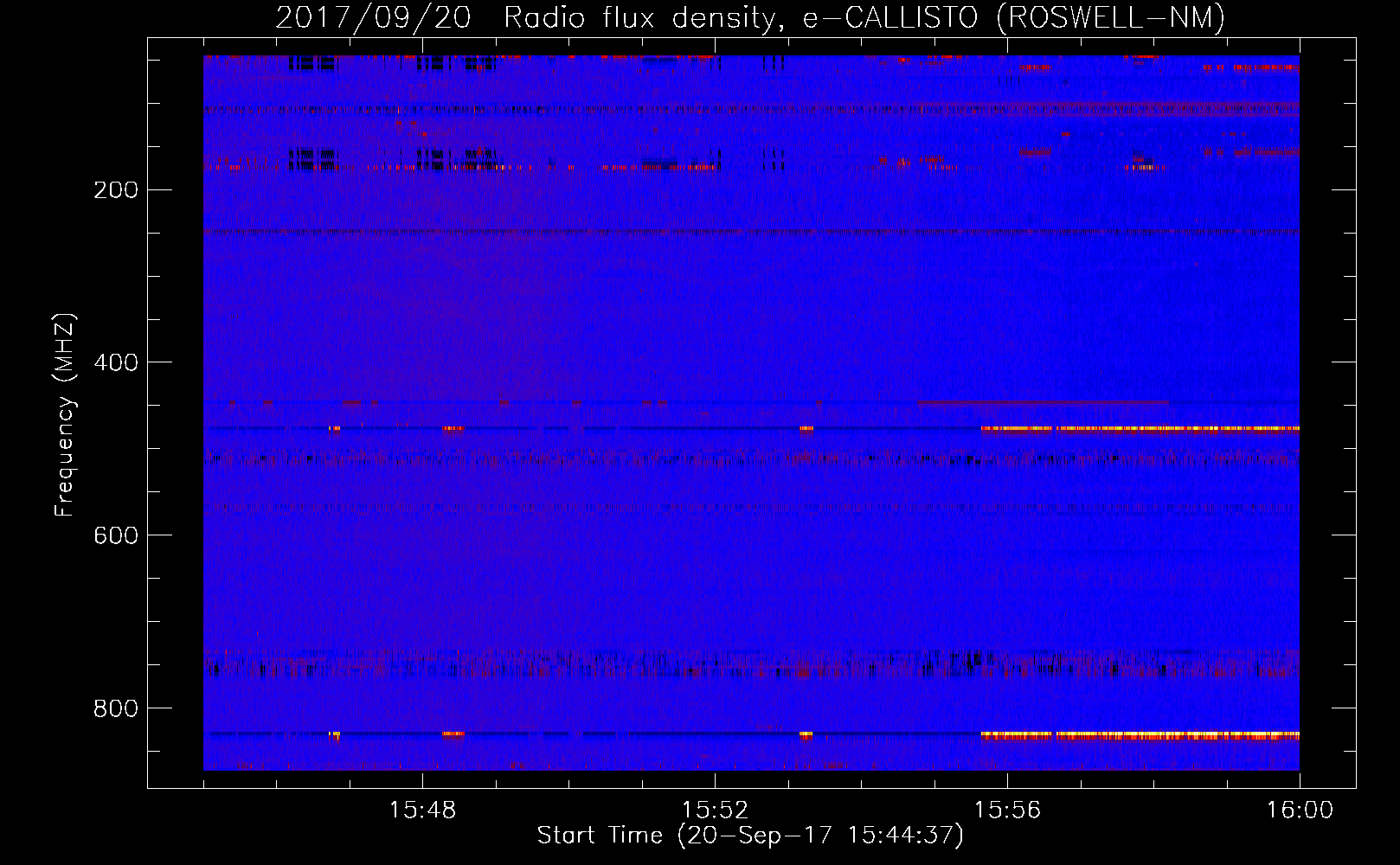
Task: Click the 15:56 time tick label
Action: (x=1007, y=811)
